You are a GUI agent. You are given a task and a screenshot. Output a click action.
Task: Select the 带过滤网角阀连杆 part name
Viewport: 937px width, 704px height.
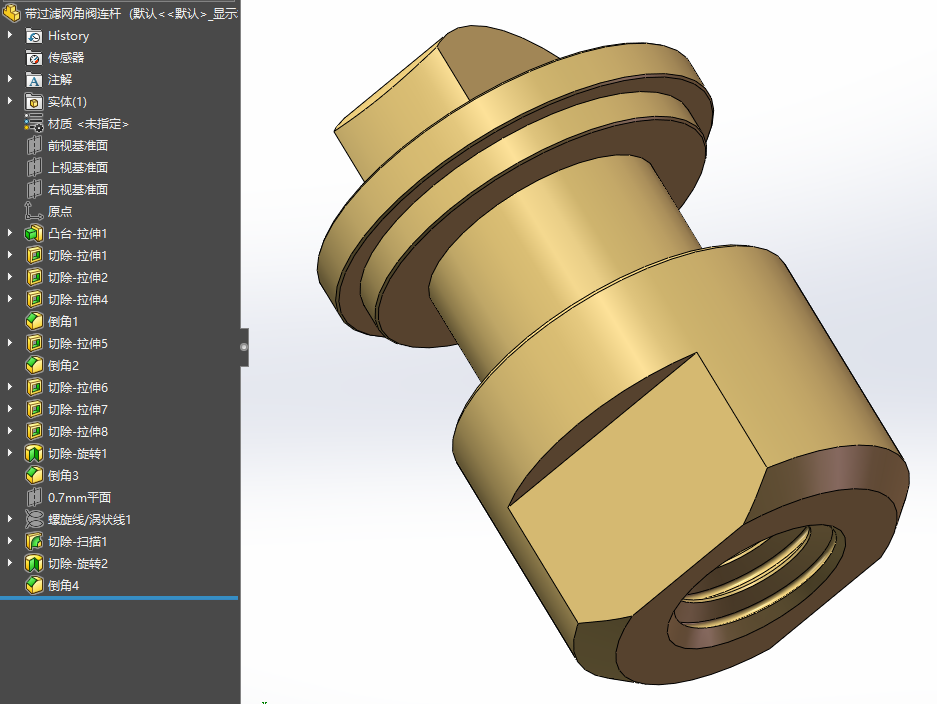point(73,13)
